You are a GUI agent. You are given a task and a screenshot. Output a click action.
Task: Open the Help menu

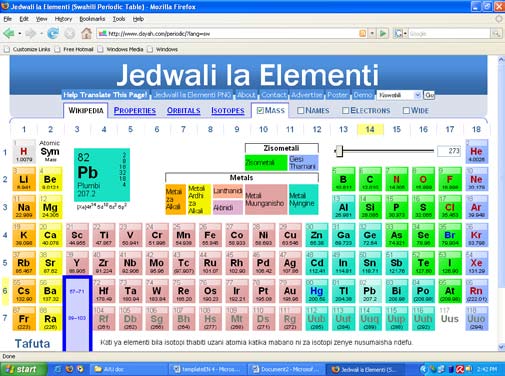pyautogui.click(x=138, y=19)
